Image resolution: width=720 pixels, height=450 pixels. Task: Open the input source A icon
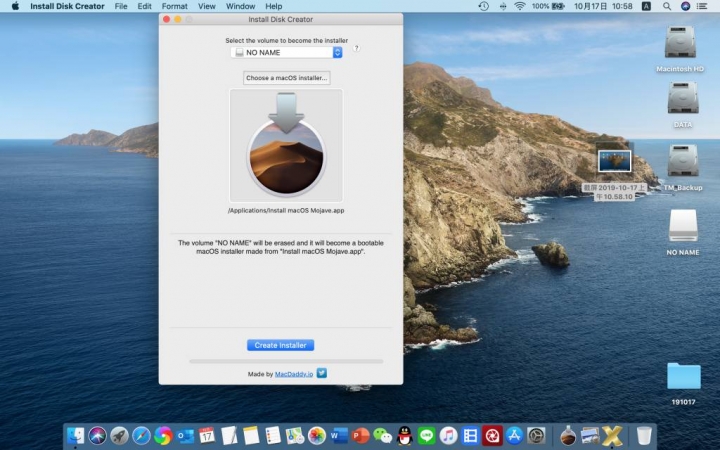(646, 6)
